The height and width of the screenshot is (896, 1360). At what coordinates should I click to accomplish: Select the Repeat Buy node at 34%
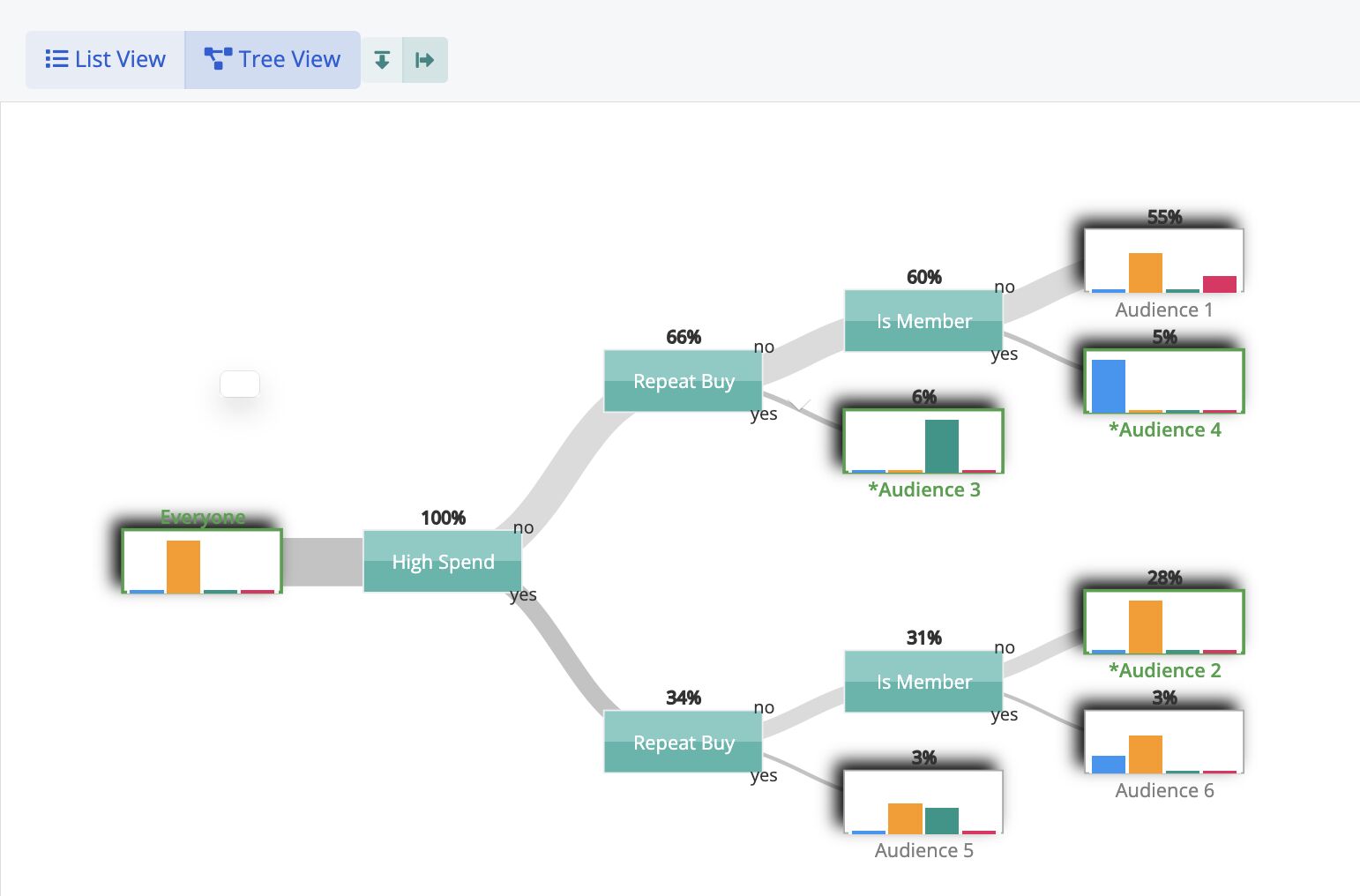coord(684,743)
